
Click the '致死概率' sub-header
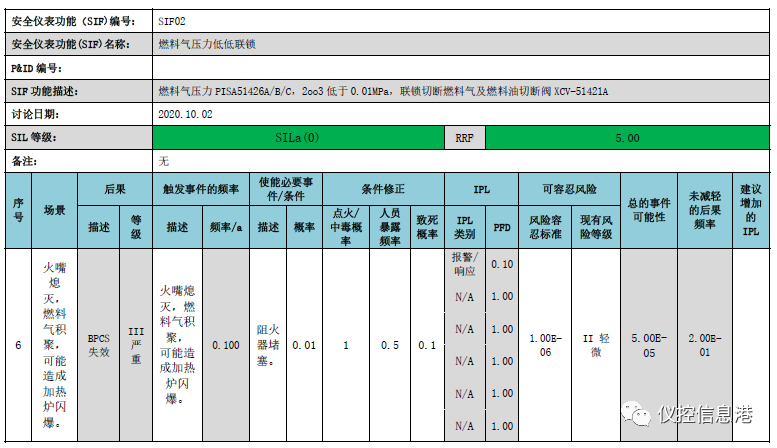[427, 227]
